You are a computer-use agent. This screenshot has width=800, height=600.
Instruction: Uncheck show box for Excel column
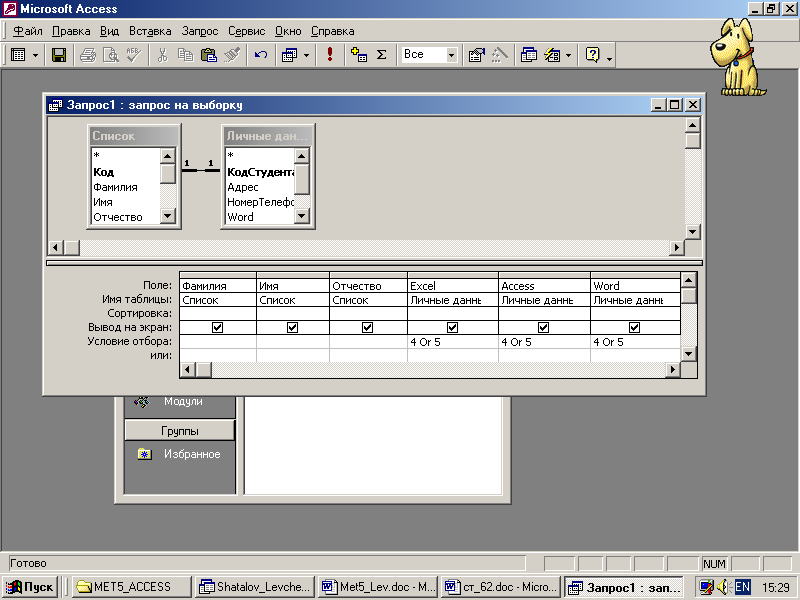(x=453, y=328)
